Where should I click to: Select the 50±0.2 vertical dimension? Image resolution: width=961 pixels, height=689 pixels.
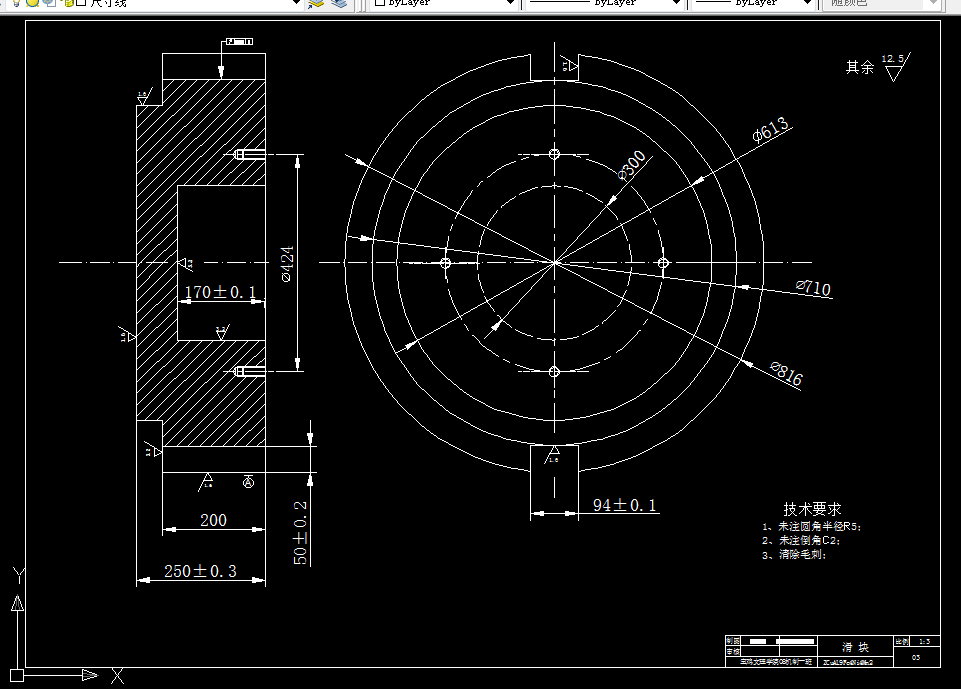click(x=300, y=532)
